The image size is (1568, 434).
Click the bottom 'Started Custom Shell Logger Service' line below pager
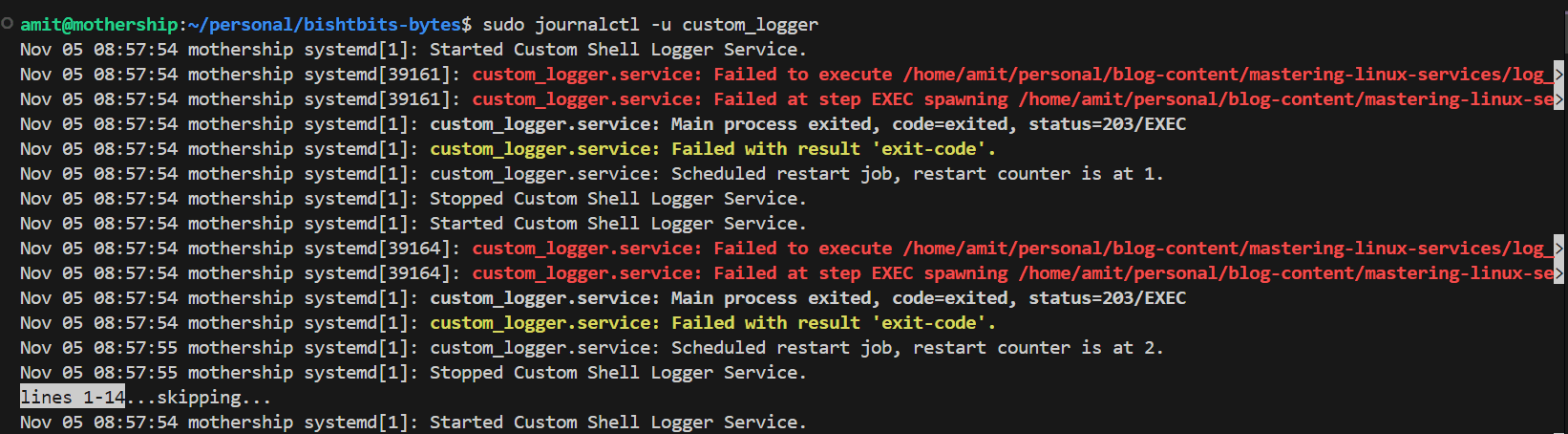point(413,423)
